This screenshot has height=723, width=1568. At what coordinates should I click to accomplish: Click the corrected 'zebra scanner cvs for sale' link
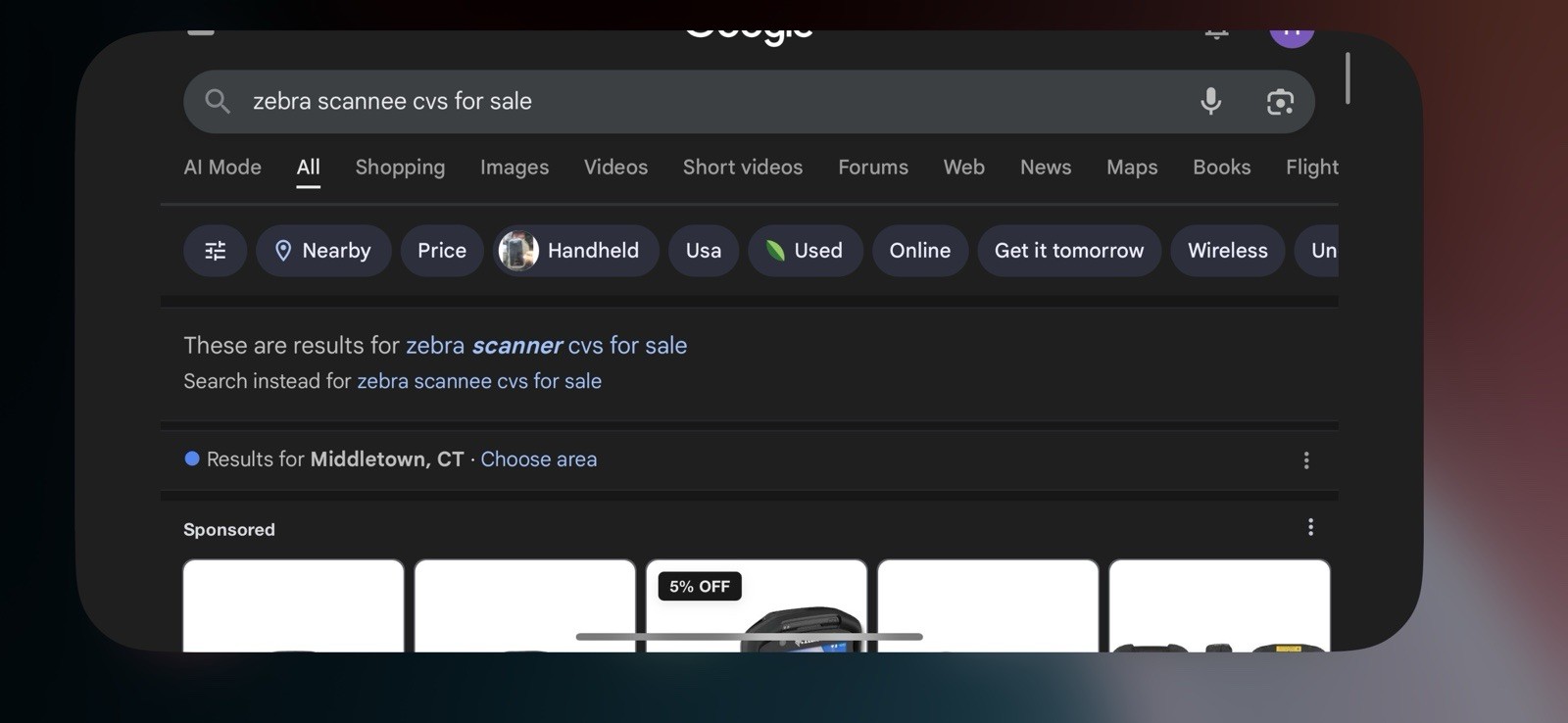[x=547, y=346]
